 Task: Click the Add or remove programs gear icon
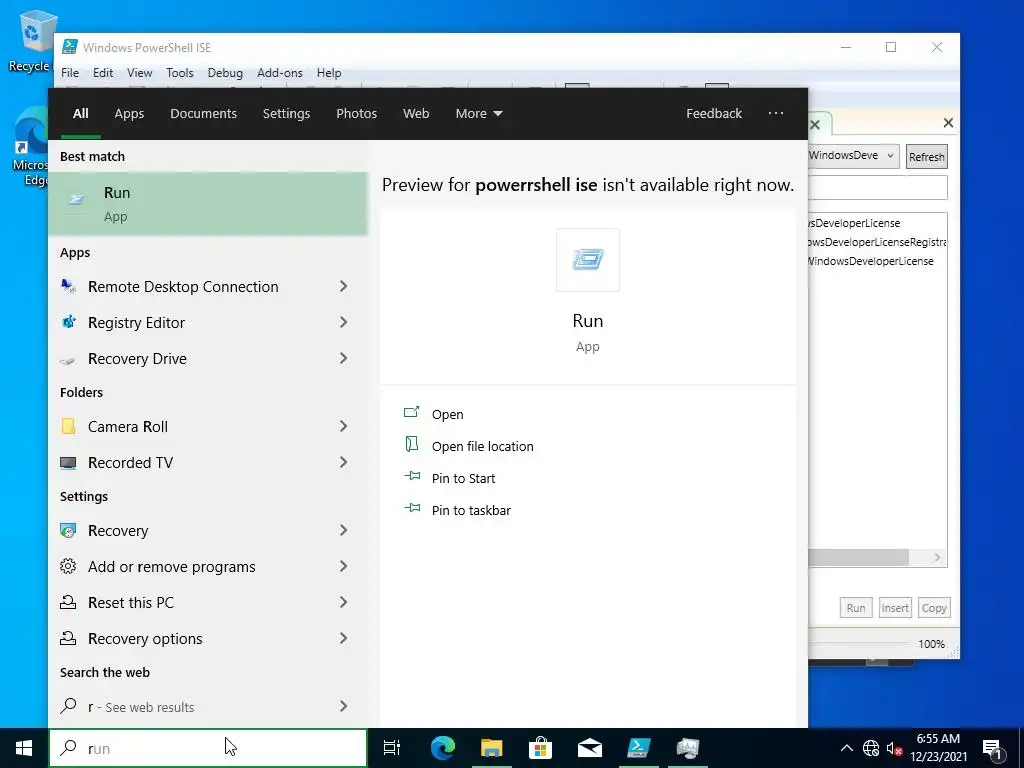click(x=68, y=566)
